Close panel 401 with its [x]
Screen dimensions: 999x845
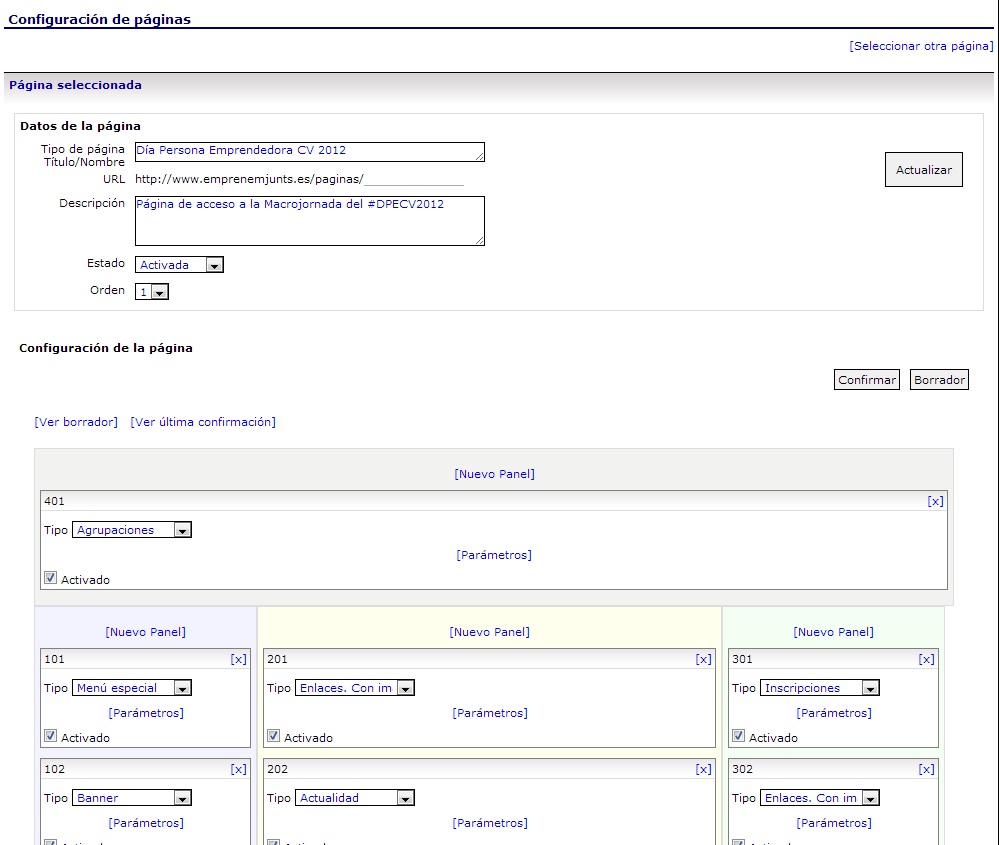(935, 501)
